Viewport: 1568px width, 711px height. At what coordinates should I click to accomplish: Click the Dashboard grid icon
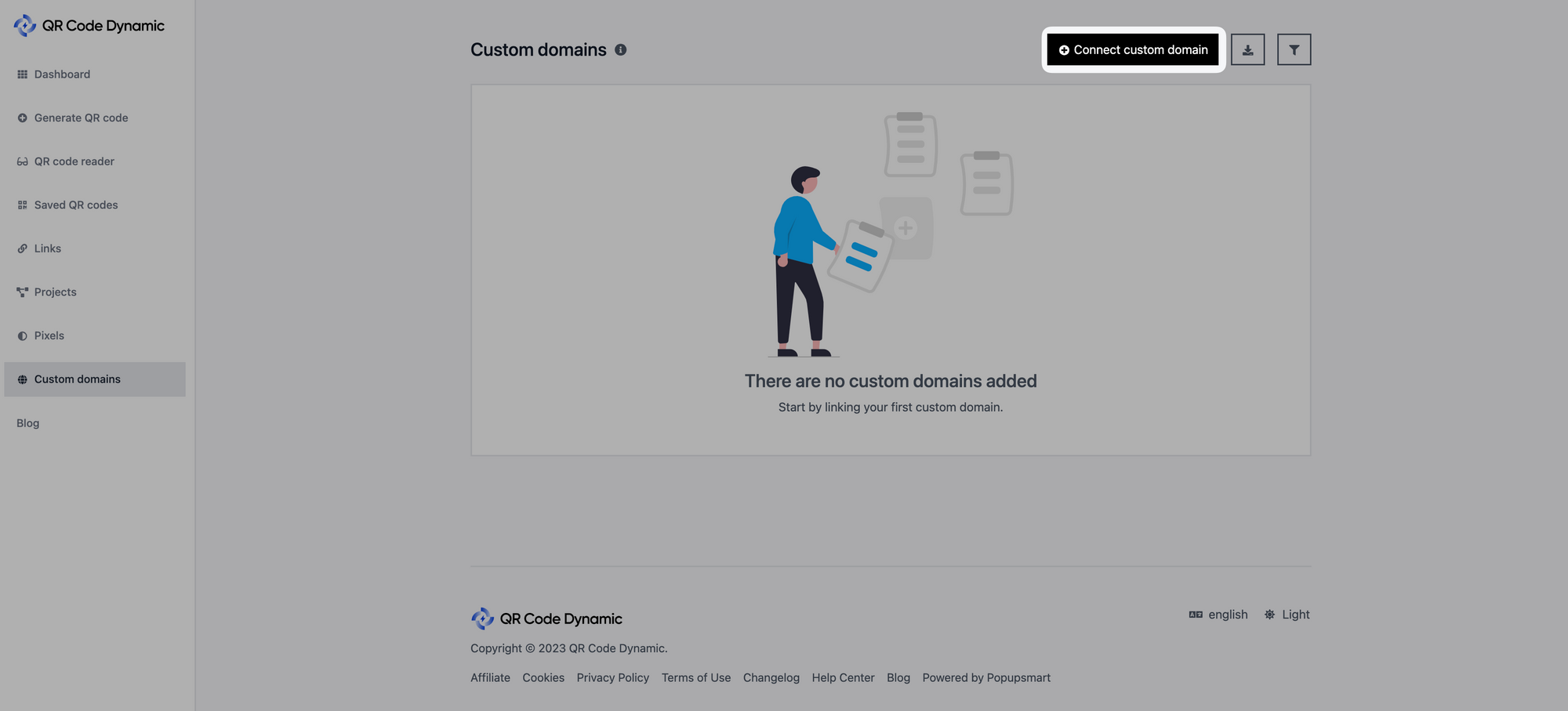point(22,74)
